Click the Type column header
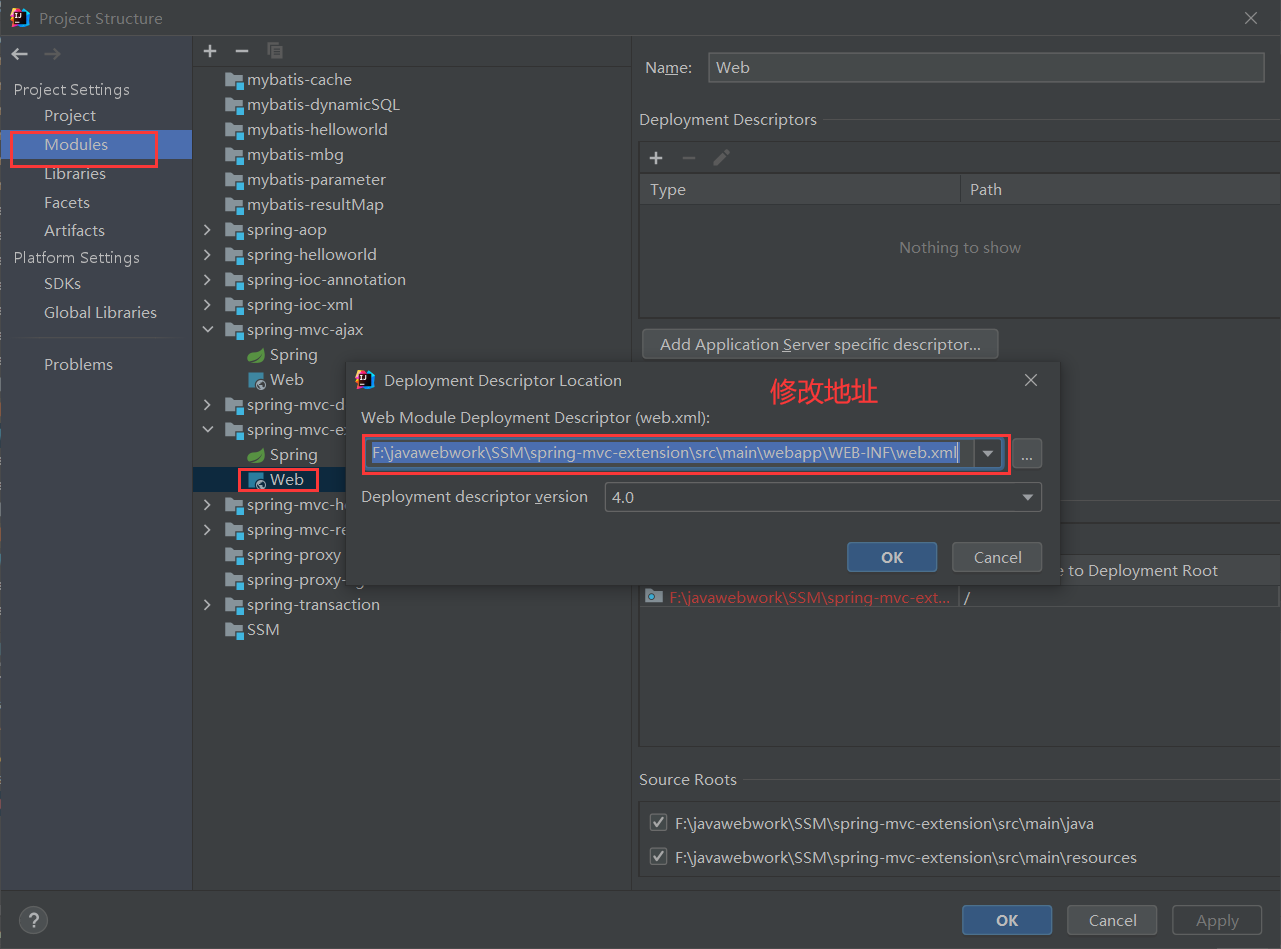Image resolution: width=1281 pixels, height=949 pixels. 800,190
